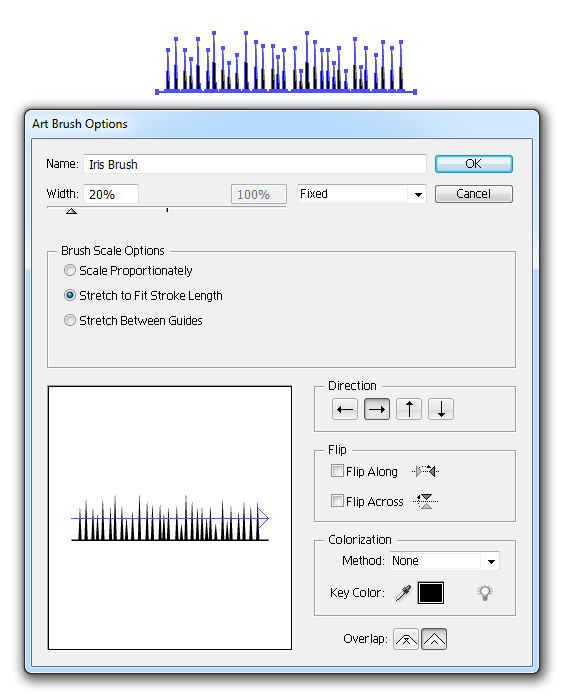Select the left arrow direction button
Viewport: 565px width, 697px height.
pos(345,409)
